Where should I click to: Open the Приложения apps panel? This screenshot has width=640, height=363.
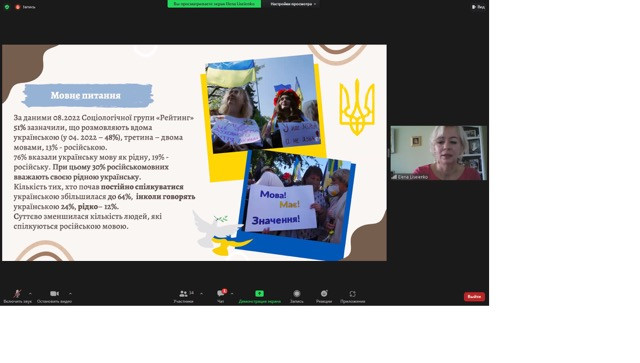(353, 296)
